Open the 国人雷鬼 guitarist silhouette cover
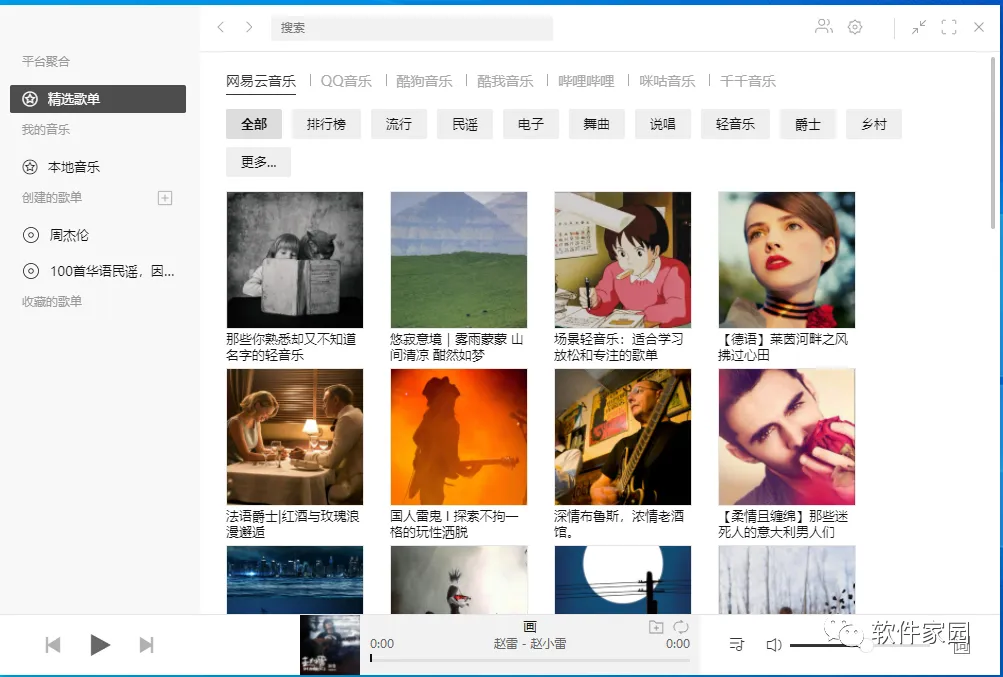Viewport: 1003px width, 677px height. (459, 437)
